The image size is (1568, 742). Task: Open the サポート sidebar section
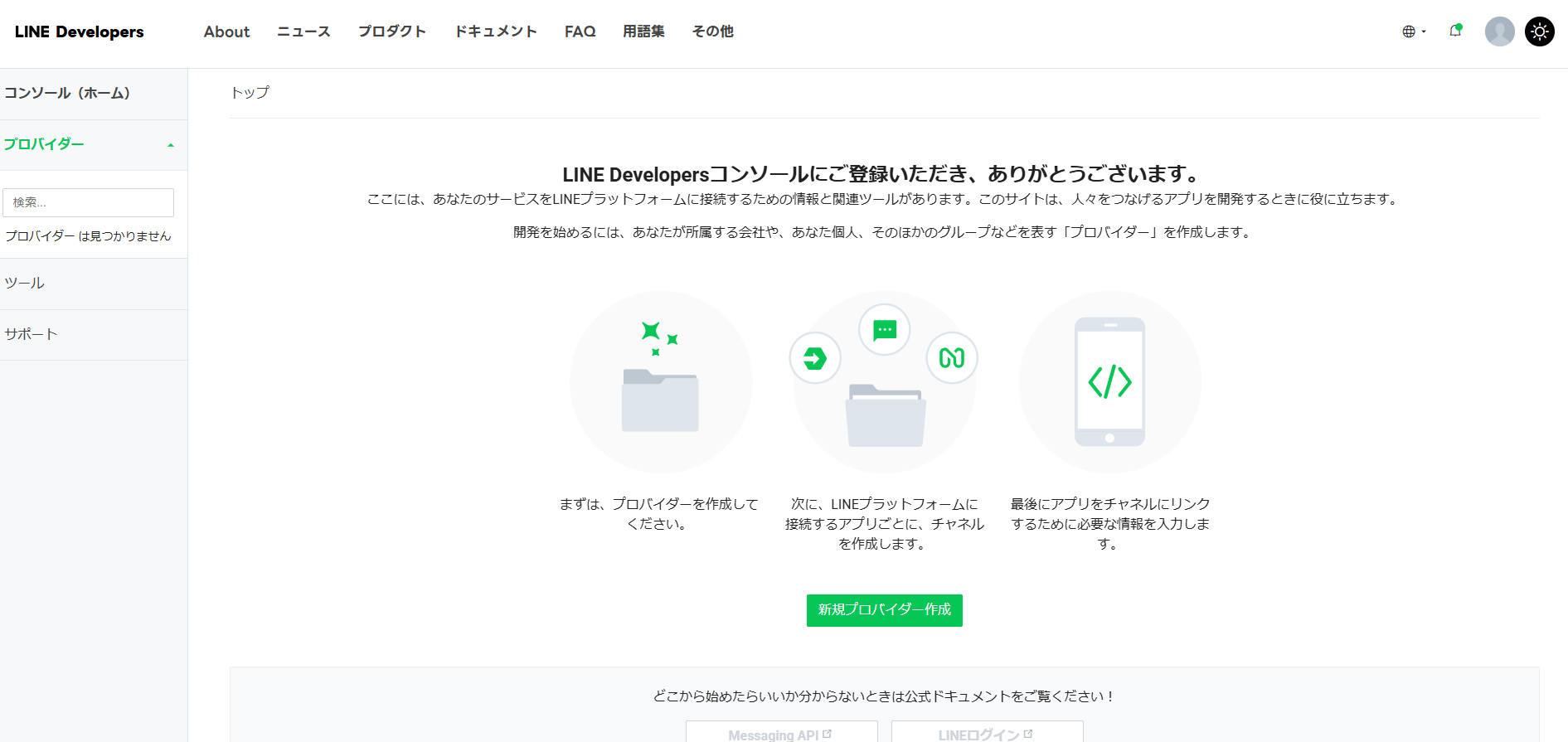point(94,334)
